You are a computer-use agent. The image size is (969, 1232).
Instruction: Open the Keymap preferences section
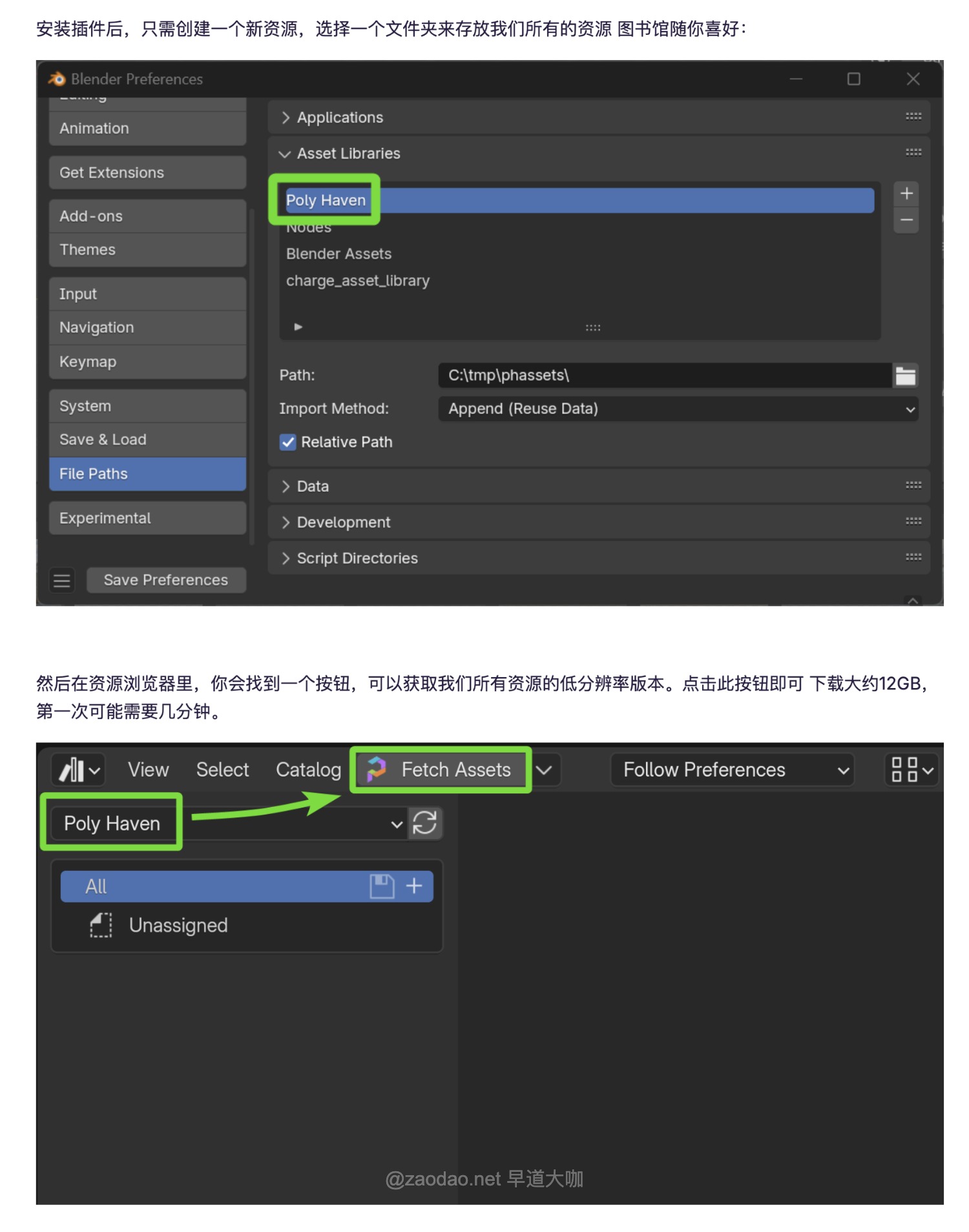(x=147, y=362)
